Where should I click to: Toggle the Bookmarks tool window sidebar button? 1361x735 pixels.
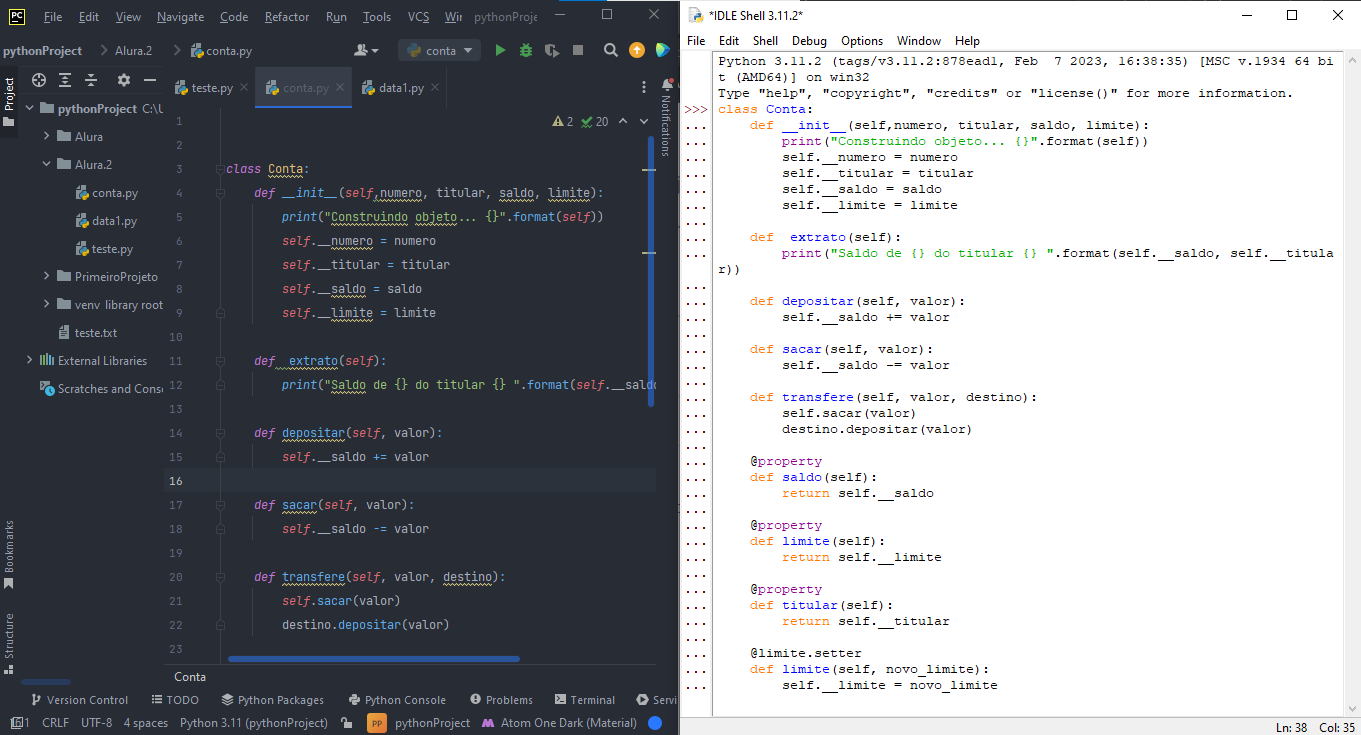[x=9, y=554]
